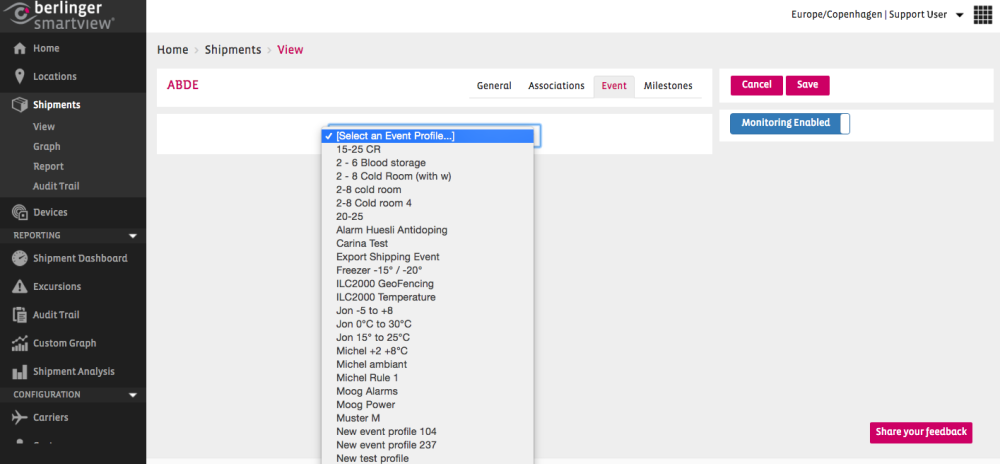Click the Home house icon in sidebar
The image size is (1000, 464).
tap(20, 48)
